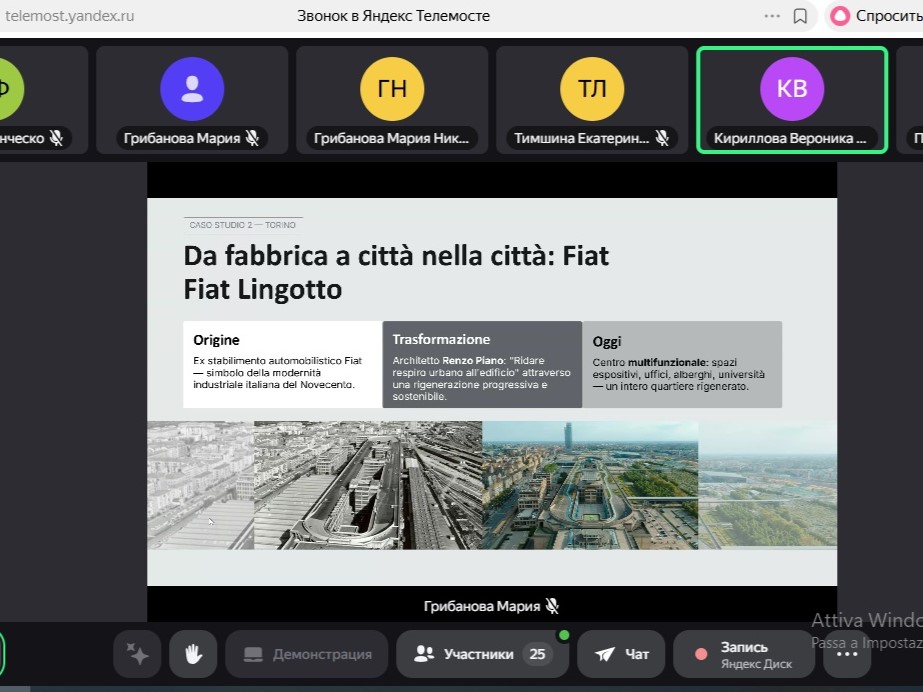The height and width of the screenshot is (692, 923).
Task: Click Грибанова Мария's blue person avatar
Action: point(192,89)
